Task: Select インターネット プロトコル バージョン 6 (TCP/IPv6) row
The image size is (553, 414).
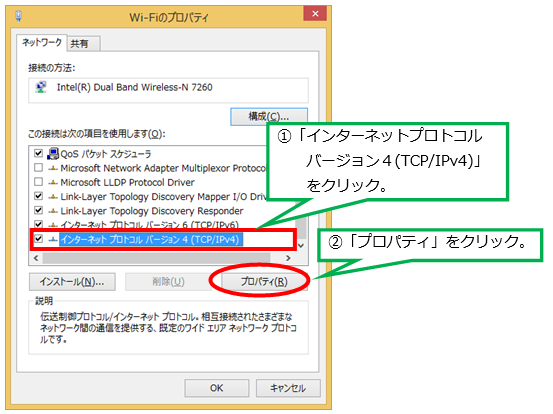Action: (x=150, y=225)
